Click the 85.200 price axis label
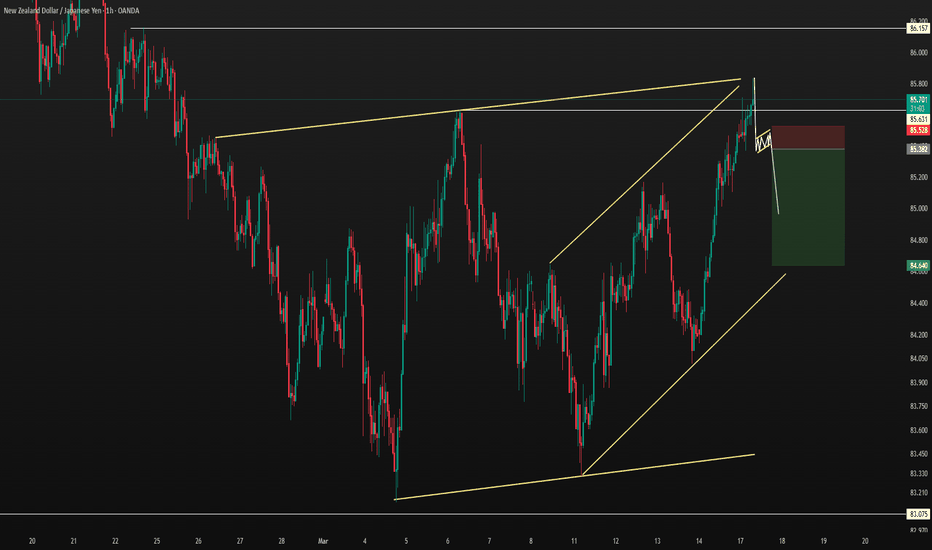The width and height of the screenshot is (932, 550). click(918, 177)
